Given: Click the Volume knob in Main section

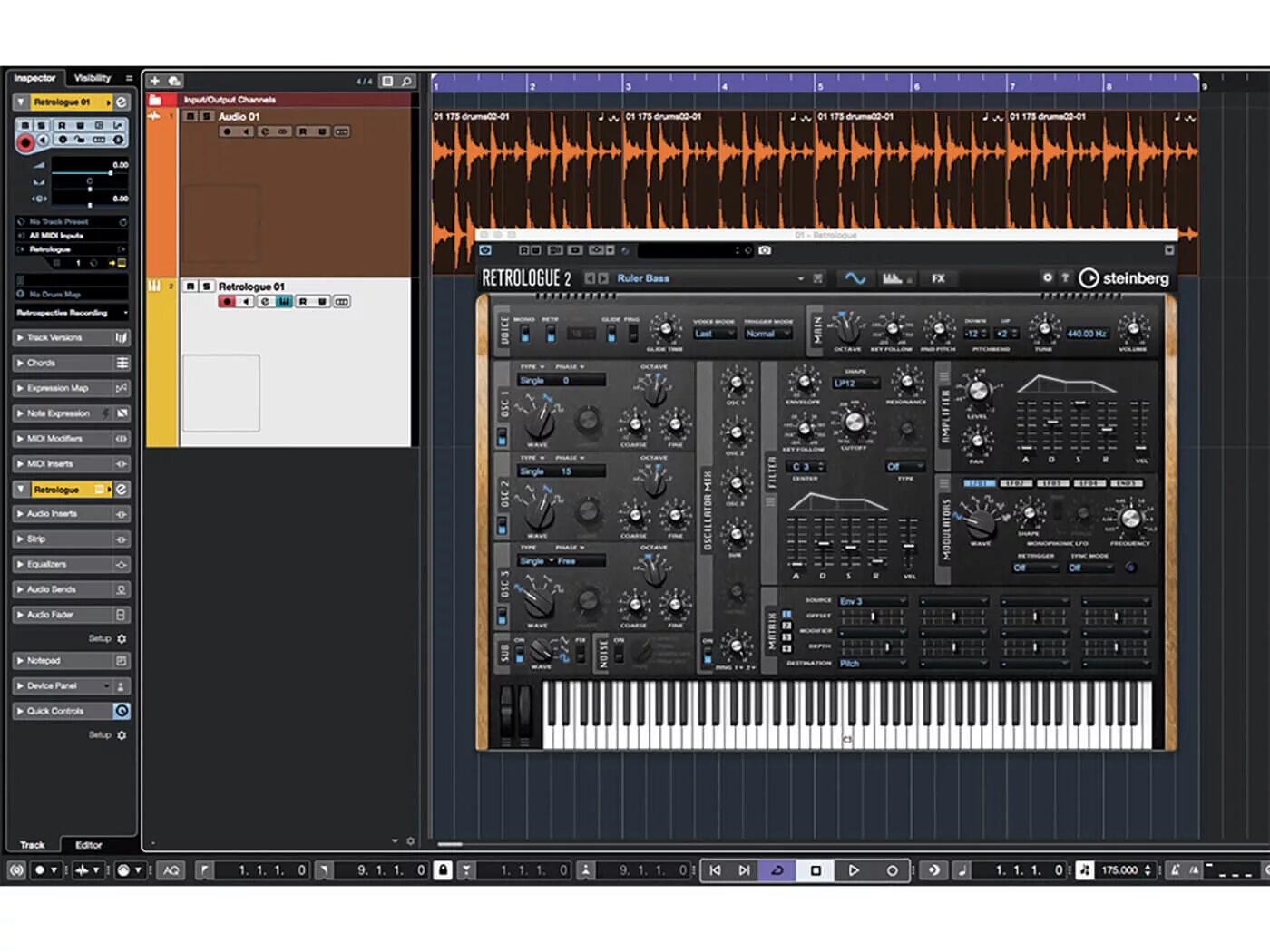Looking at the screenshot, I should [1133, 327].
